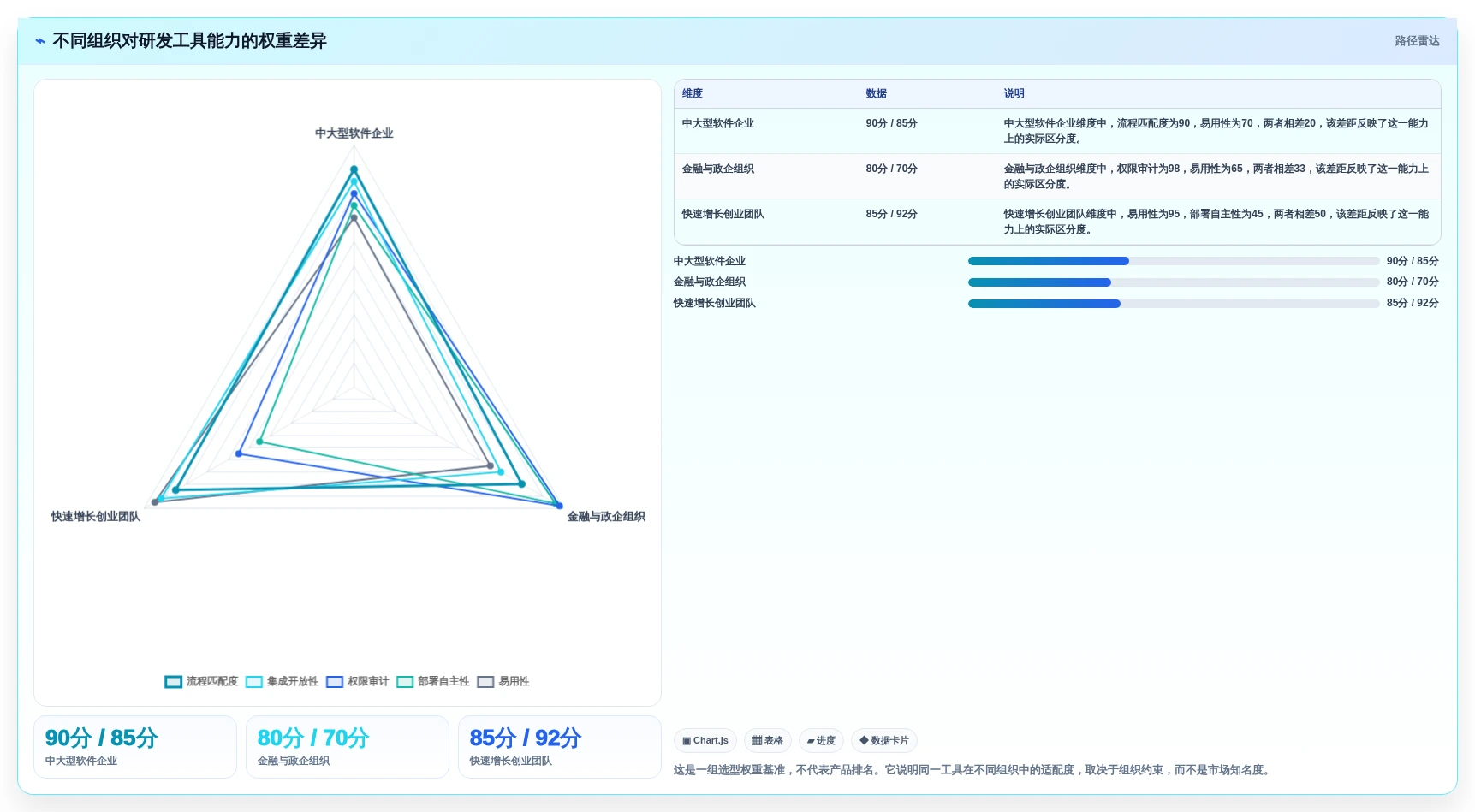Click table value 85分 / 92分
This screenshot has width=1475, height=812.
[891, 214]
